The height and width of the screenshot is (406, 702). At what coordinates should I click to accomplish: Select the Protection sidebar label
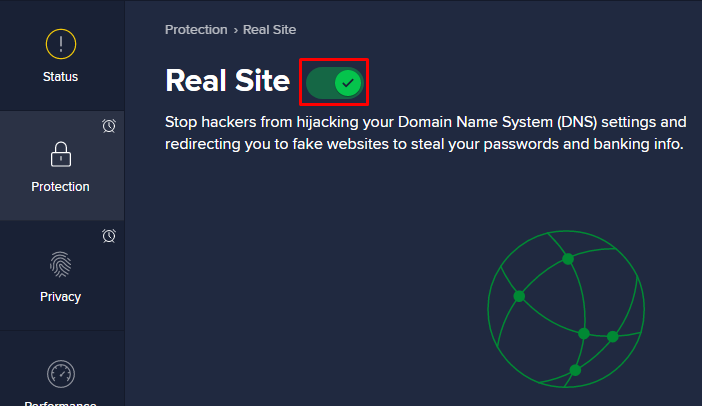click(60, 187)
